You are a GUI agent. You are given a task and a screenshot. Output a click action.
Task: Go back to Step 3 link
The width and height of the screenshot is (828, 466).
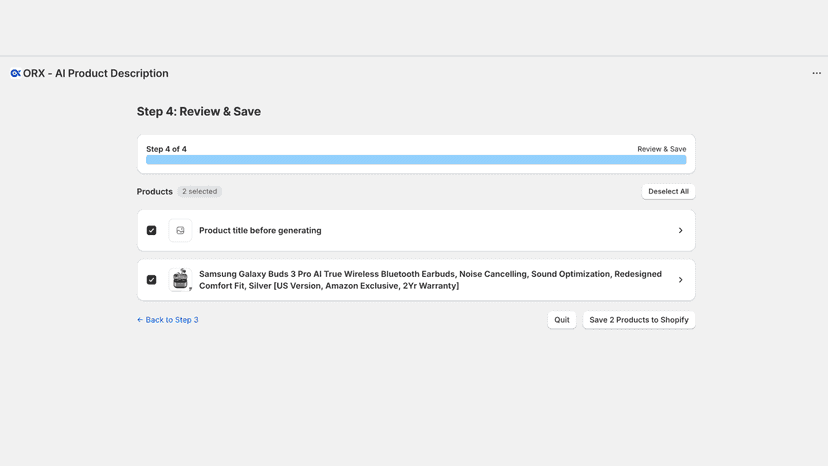[167, 320]
